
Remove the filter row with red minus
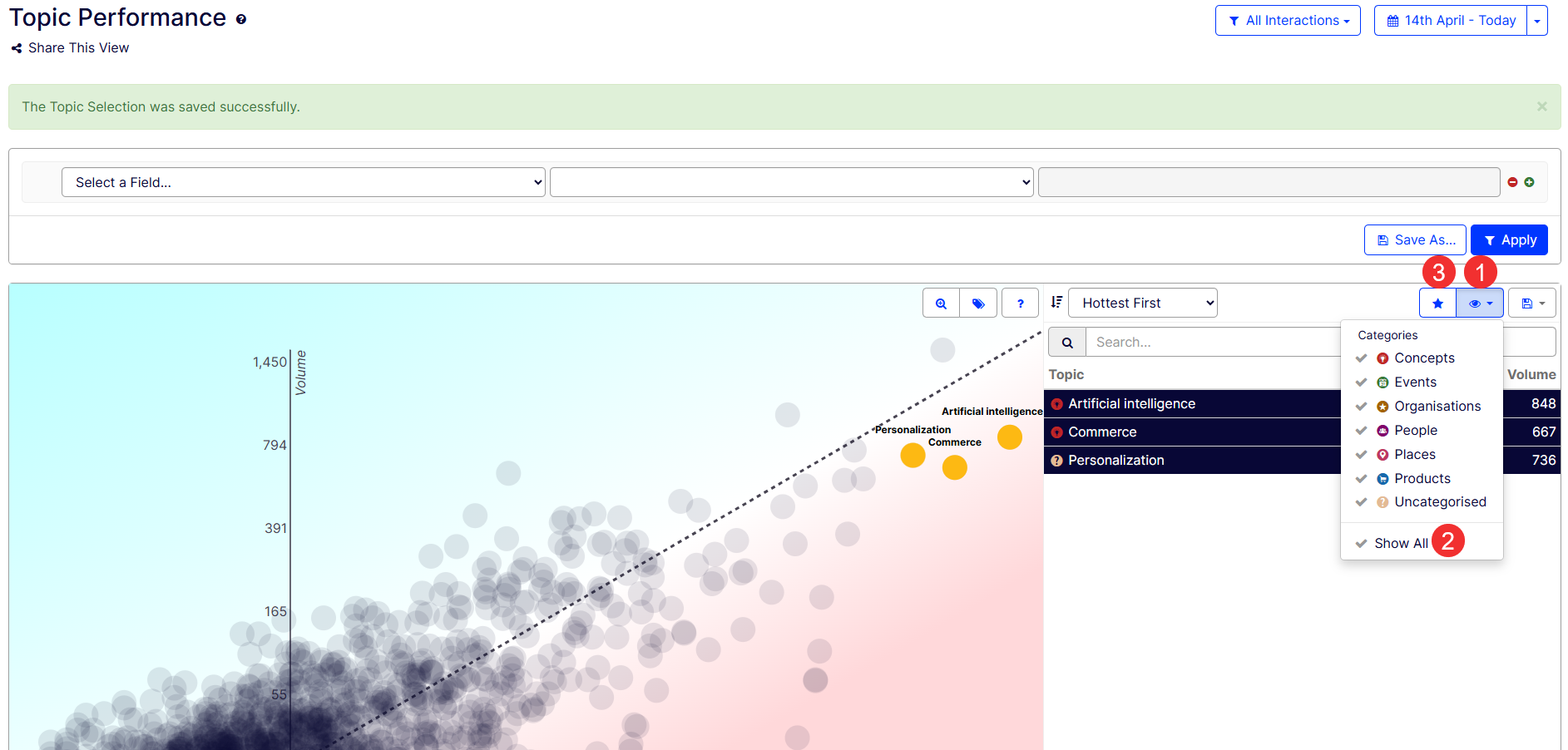click(x=1512, y=182)
